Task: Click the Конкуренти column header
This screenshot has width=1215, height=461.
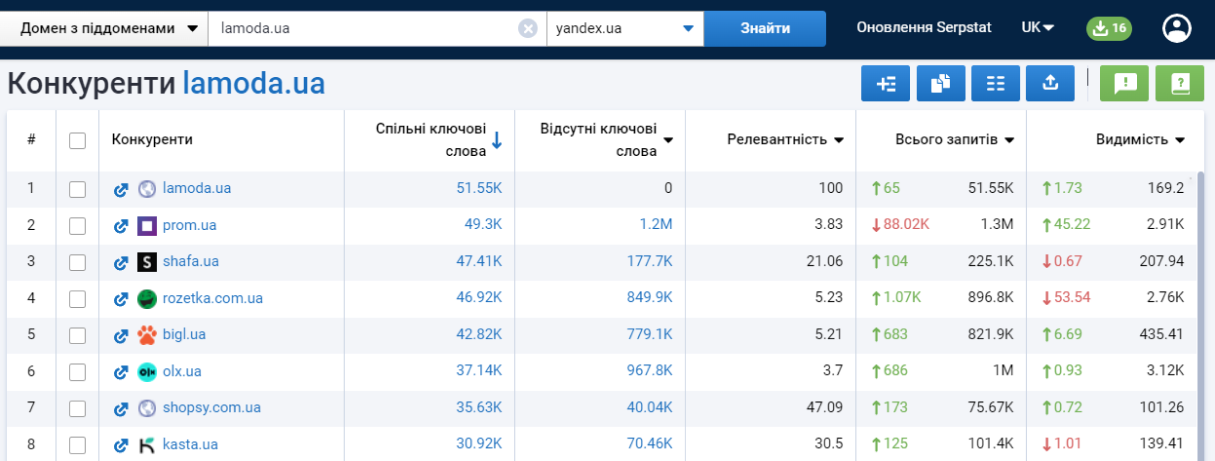Action: [x=152, y=140]
